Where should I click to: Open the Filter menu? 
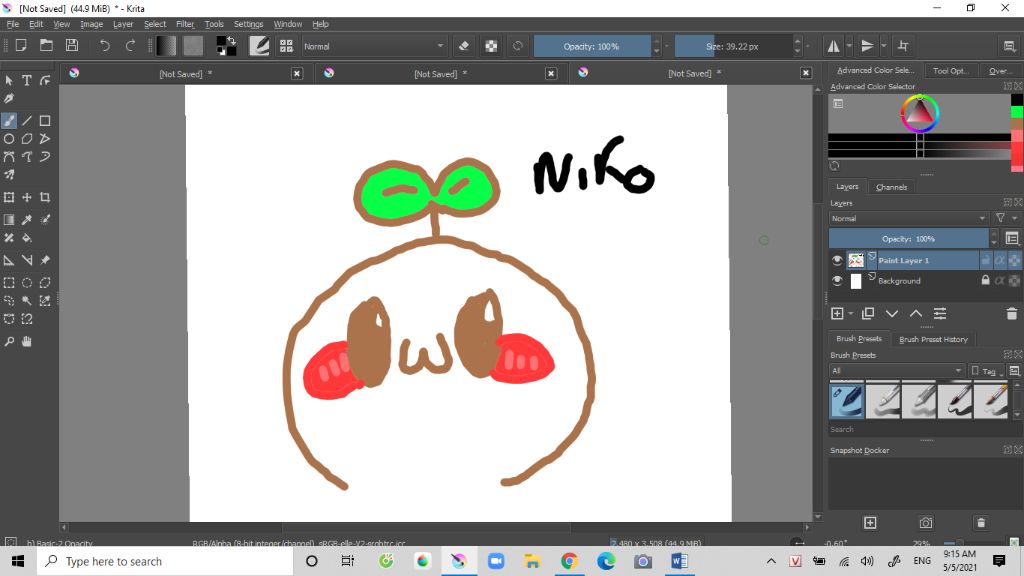[x=185, y=24]
